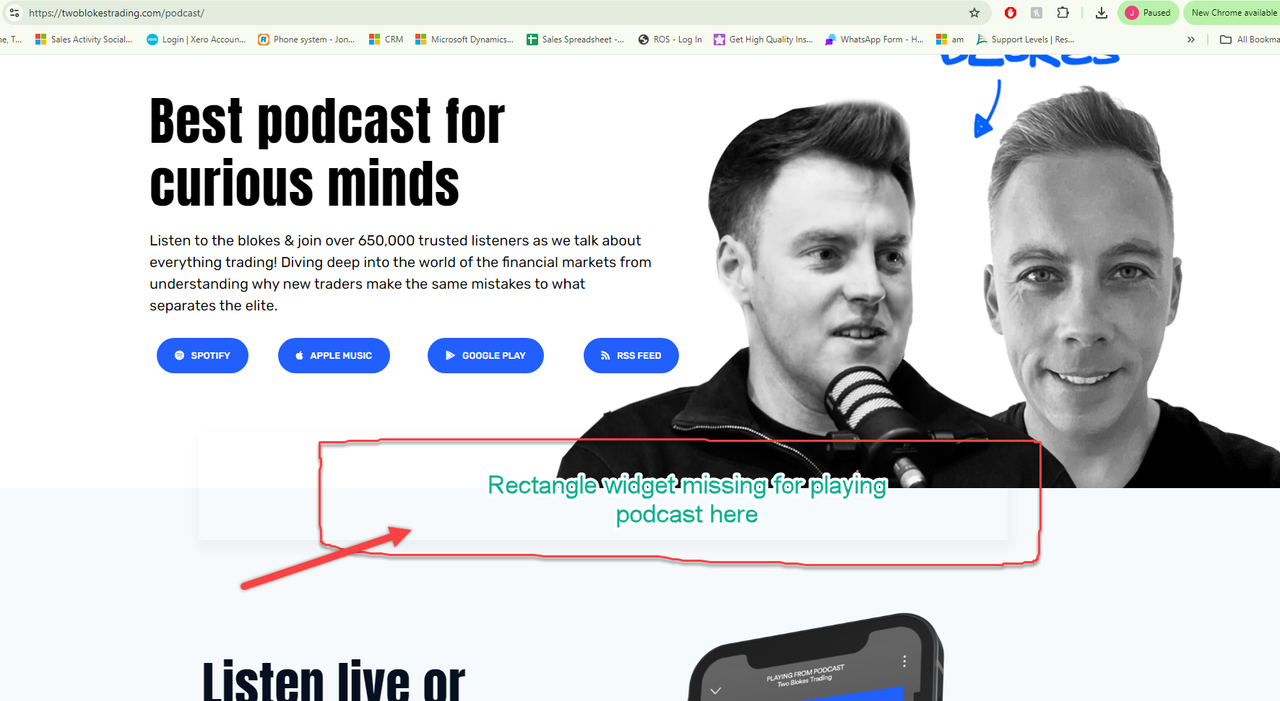1280x701 pixels.
Task: Expand the hidden bookmarks chevron
Action: (1191, 40)
